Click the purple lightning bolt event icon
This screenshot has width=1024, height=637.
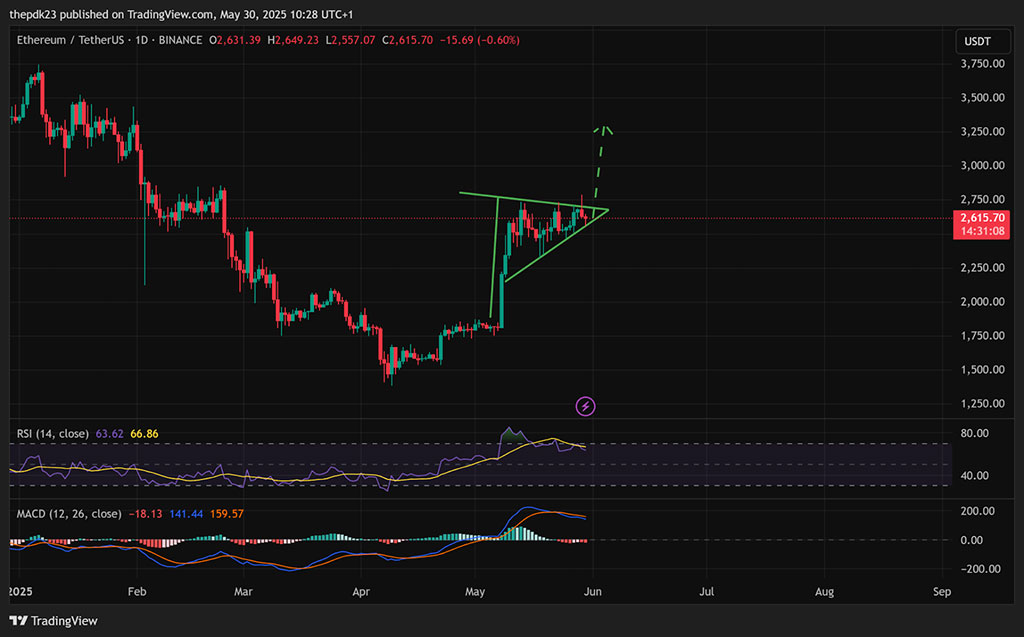click(x=585, y=406)
